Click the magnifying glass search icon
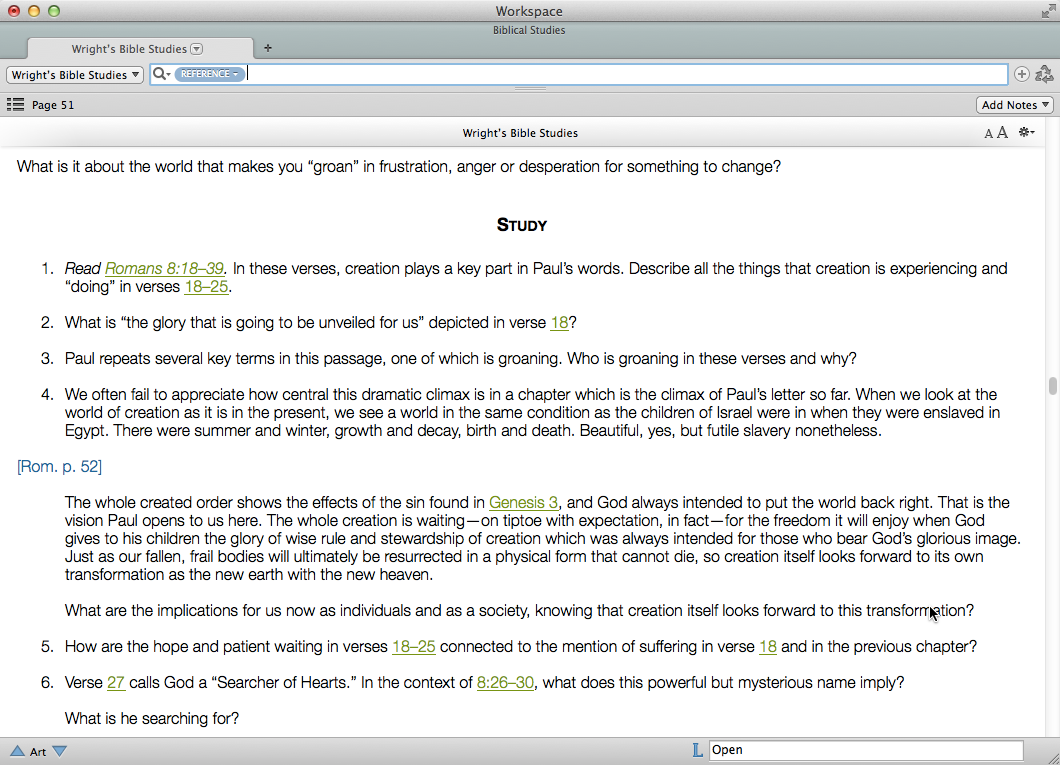This screenshot has height=765, width=1060. [160, 74]
